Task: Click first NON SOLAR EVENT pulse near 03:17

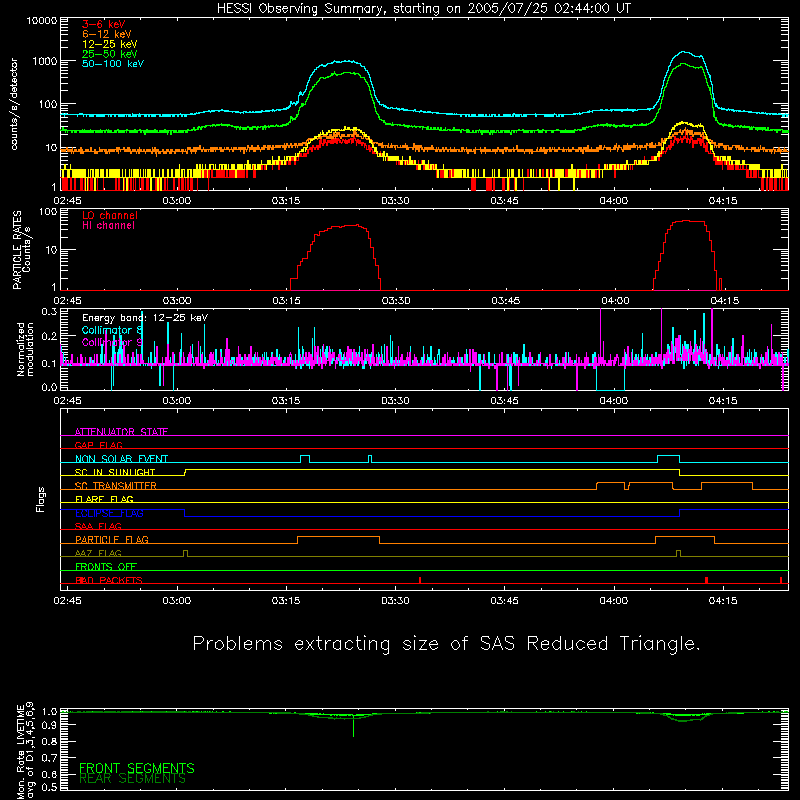Action: pyautogui.click(x=305, y=459)
